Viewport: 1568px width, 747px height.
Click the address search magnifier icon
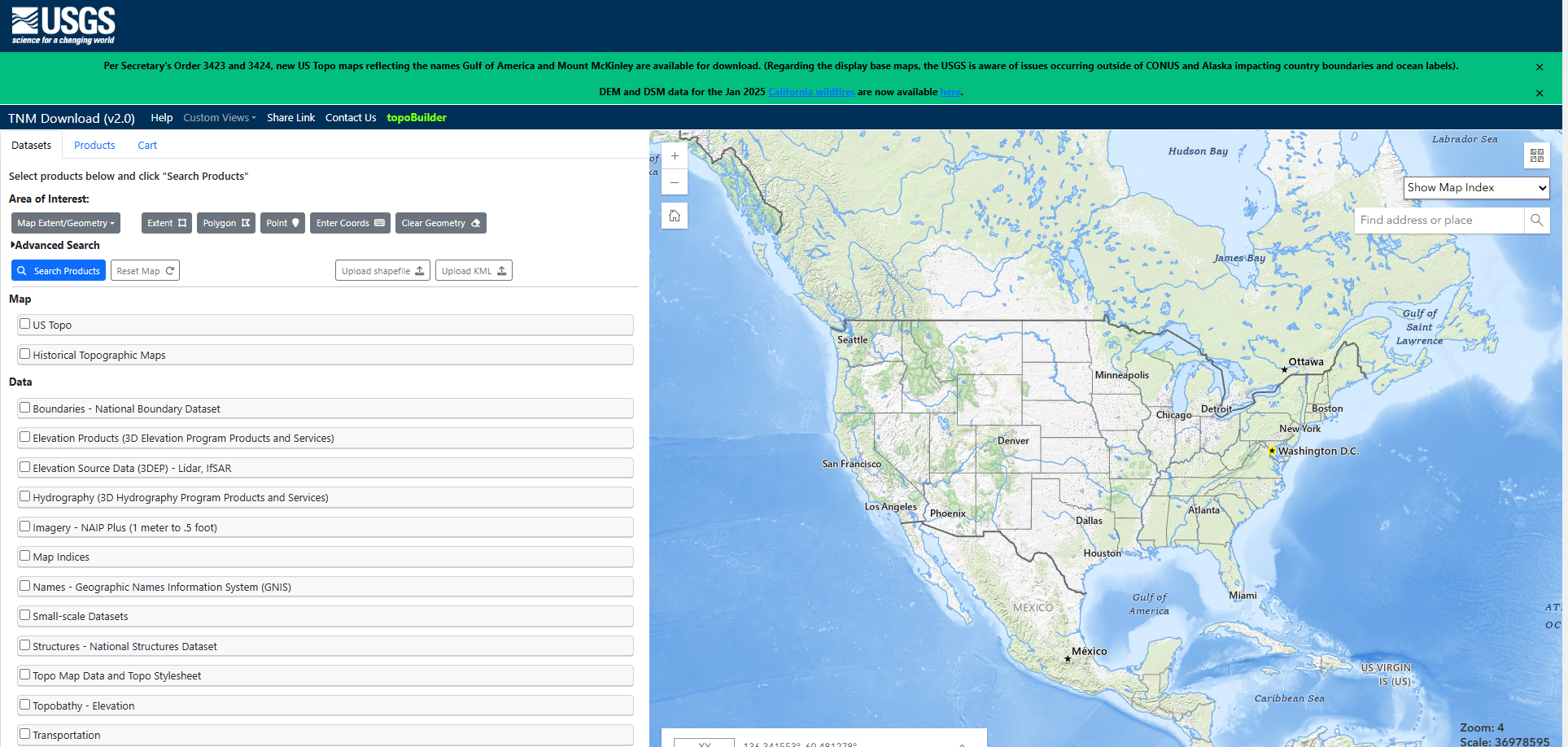point(1536,221)
